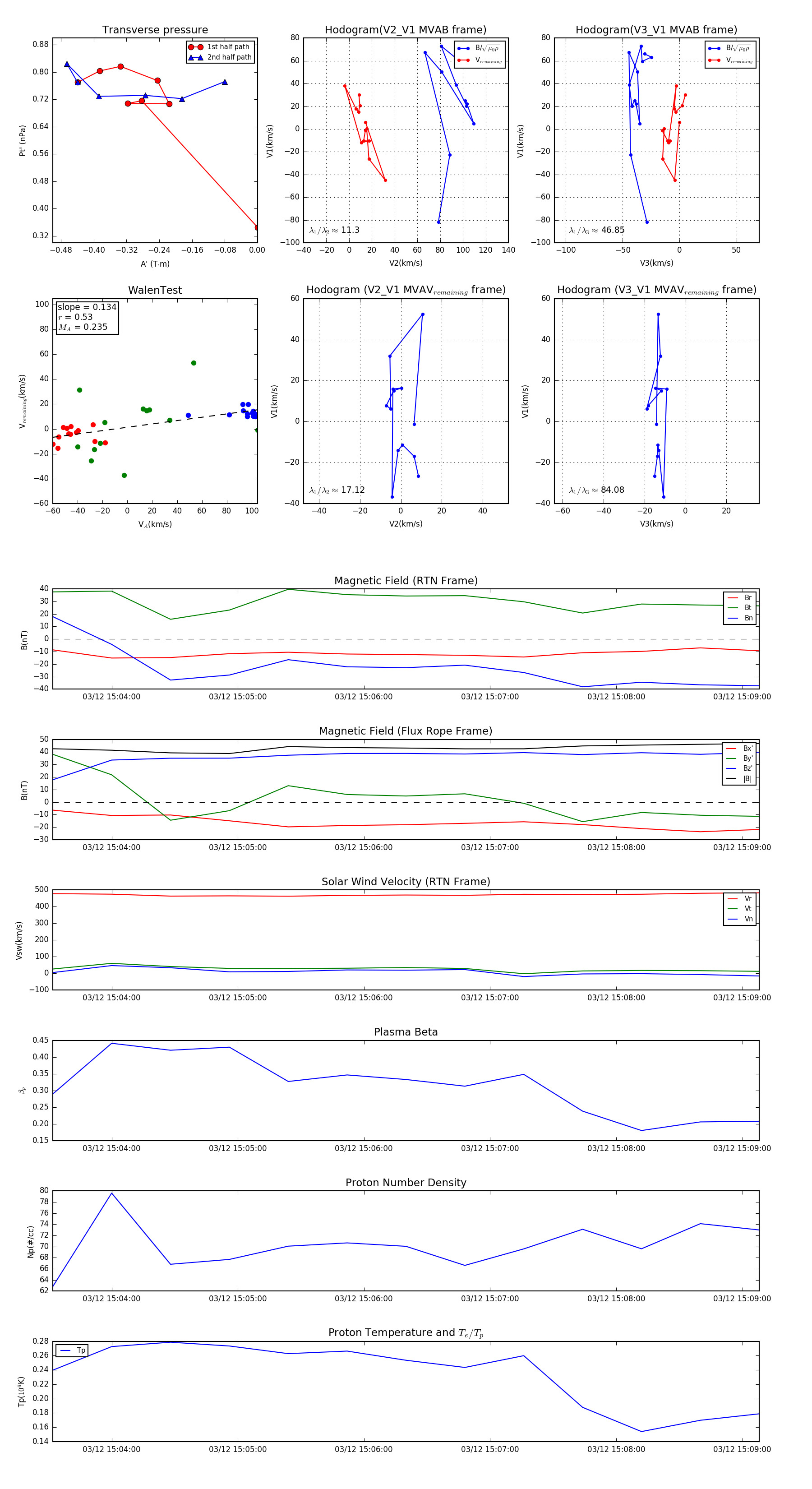Image resolution: width=812 pixels, height=1489 pixels.
Task: Click the "Proton Temperature and Te/Tp" title
Action: [x=406, y=1333]
